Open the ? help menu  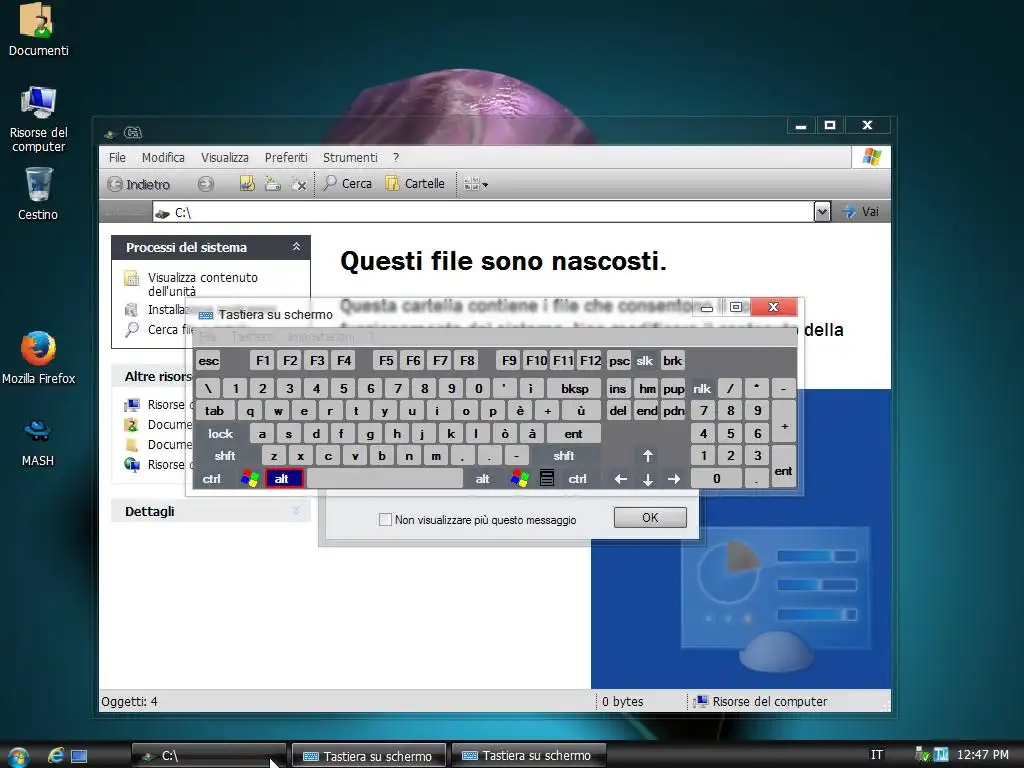[396, 157]
